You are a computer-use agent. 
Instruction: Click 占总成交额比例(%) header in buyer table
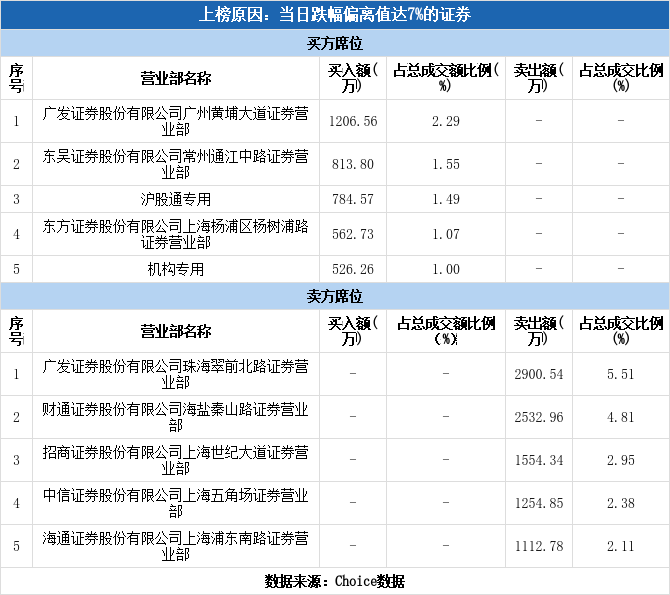446,78
